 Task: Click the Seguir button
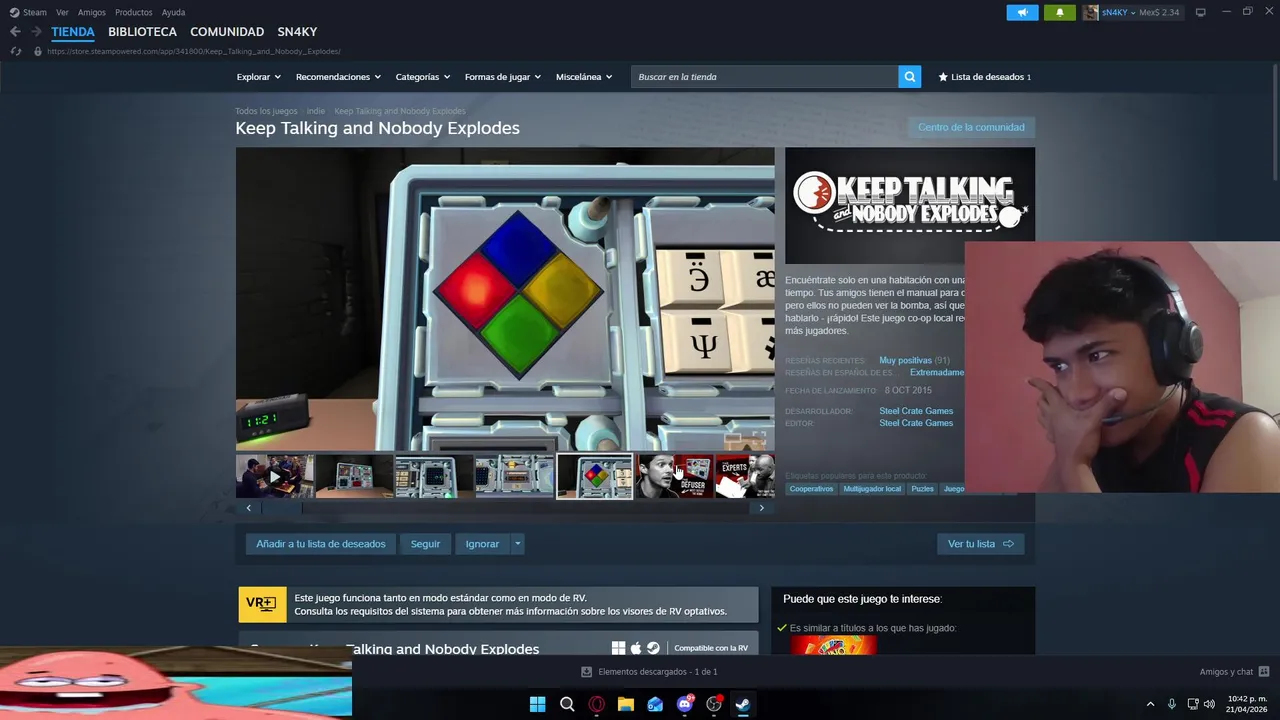425,544
